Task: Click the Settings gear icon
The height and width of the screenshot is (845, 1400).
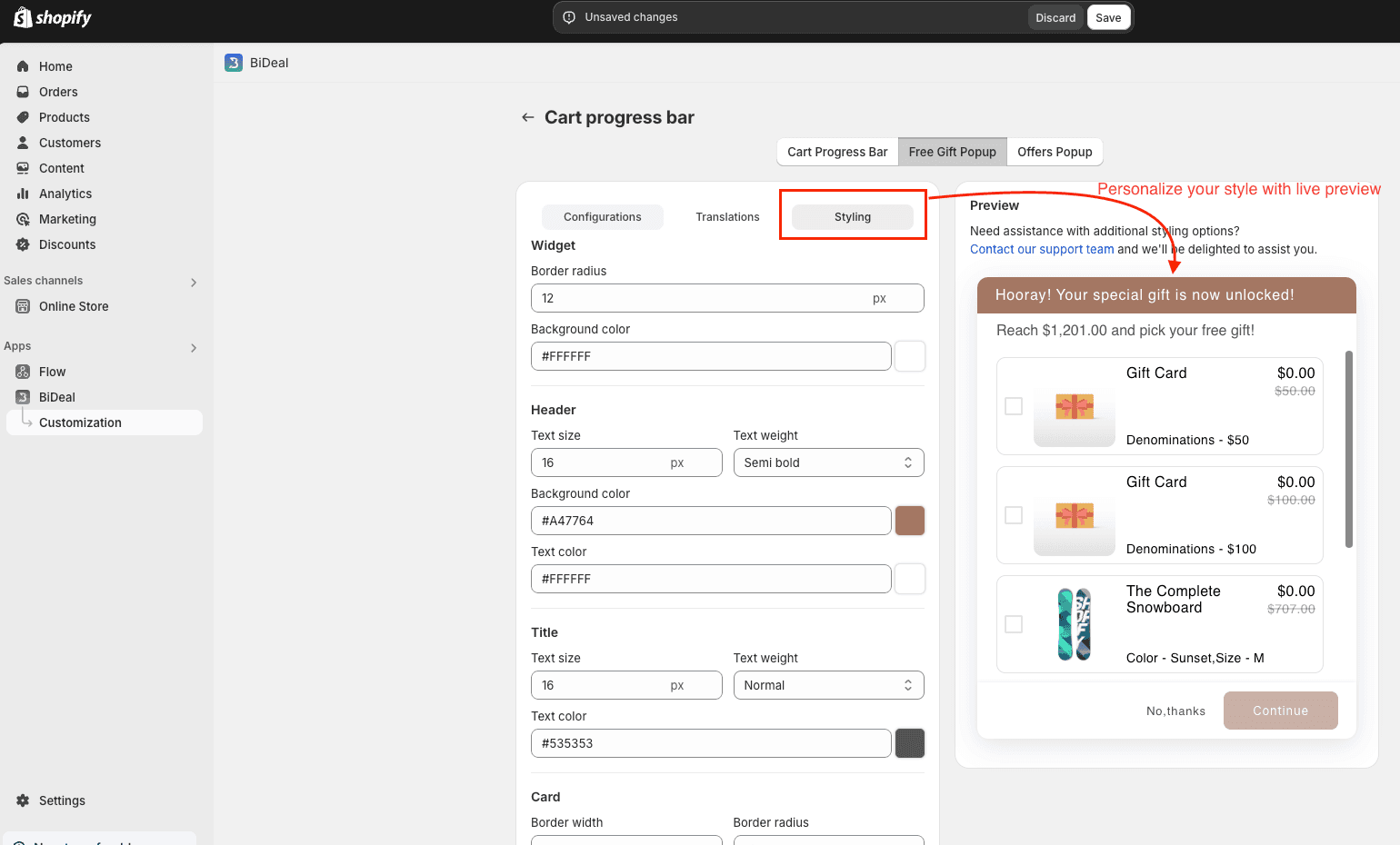Action: click(x=23, y=800)
